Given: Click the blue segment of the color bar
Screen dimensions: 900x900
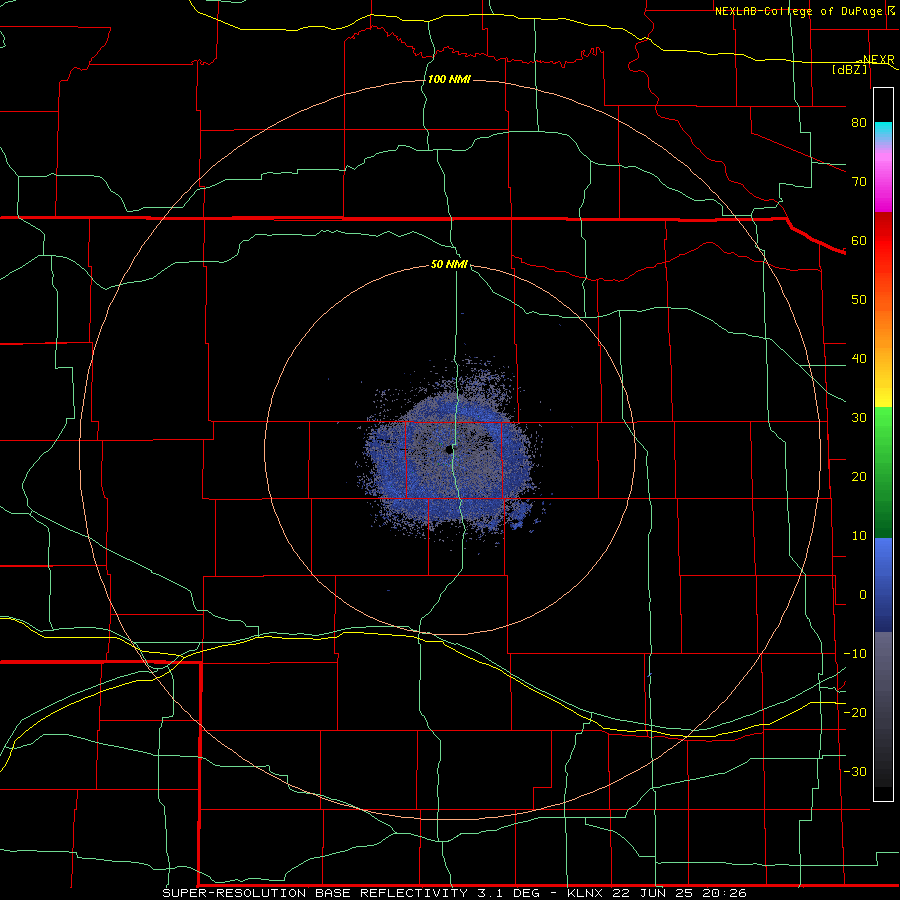Looking at the screenshot, I should 883,584.
